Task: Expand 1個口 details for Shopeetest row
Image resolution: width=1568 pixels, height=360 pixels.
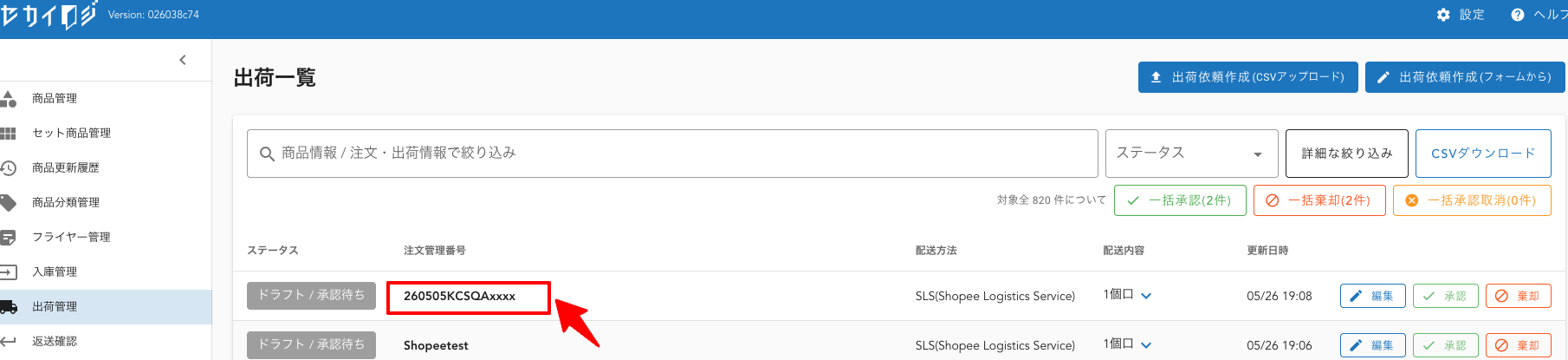Action: pos(1146,345)
